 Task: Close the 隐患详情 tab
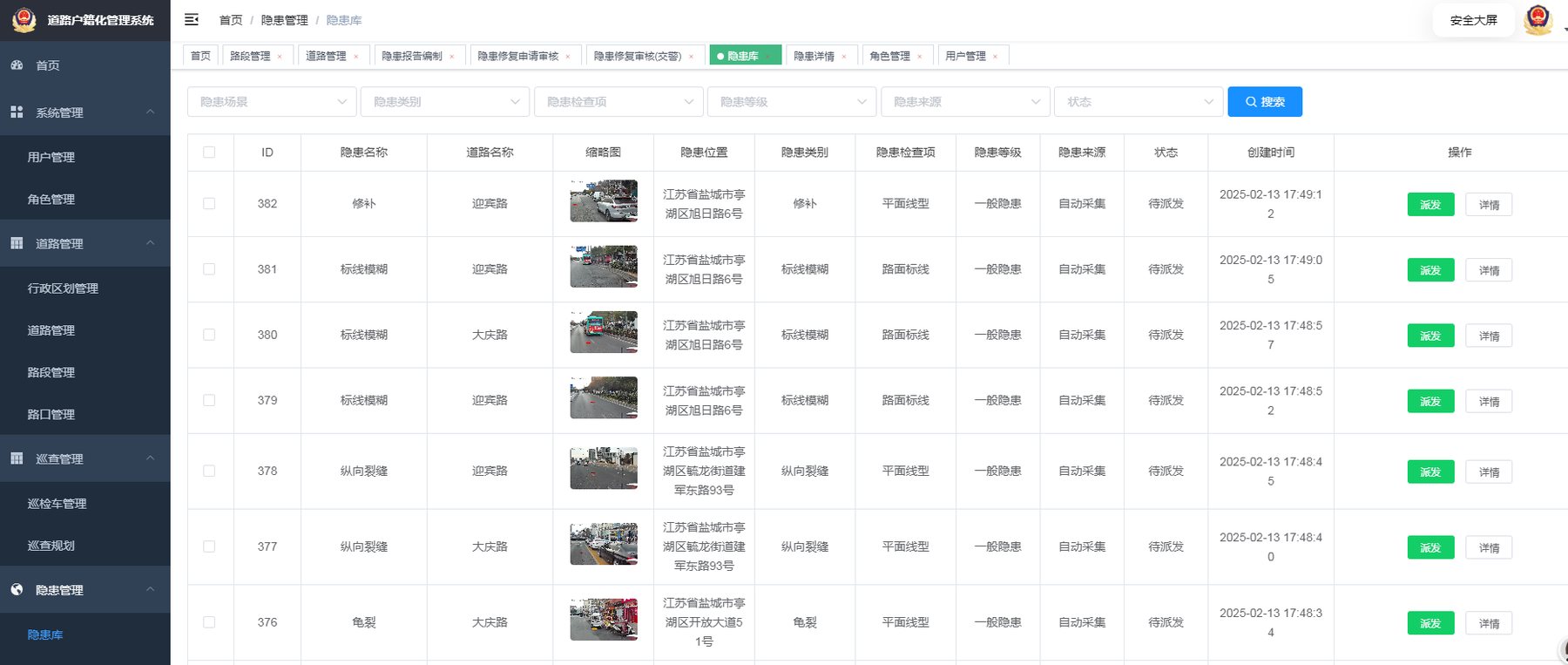coord(843,57)
